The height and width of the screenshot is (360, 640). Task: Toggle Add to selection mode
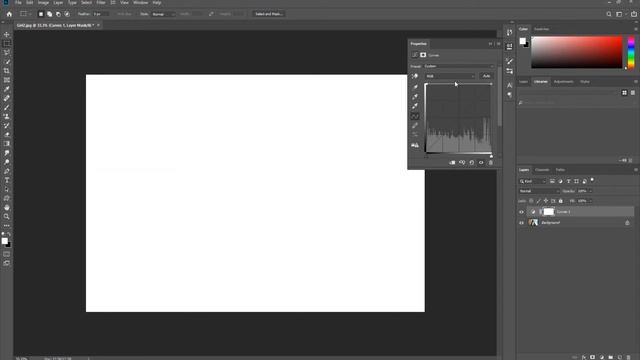pos(49,14)
